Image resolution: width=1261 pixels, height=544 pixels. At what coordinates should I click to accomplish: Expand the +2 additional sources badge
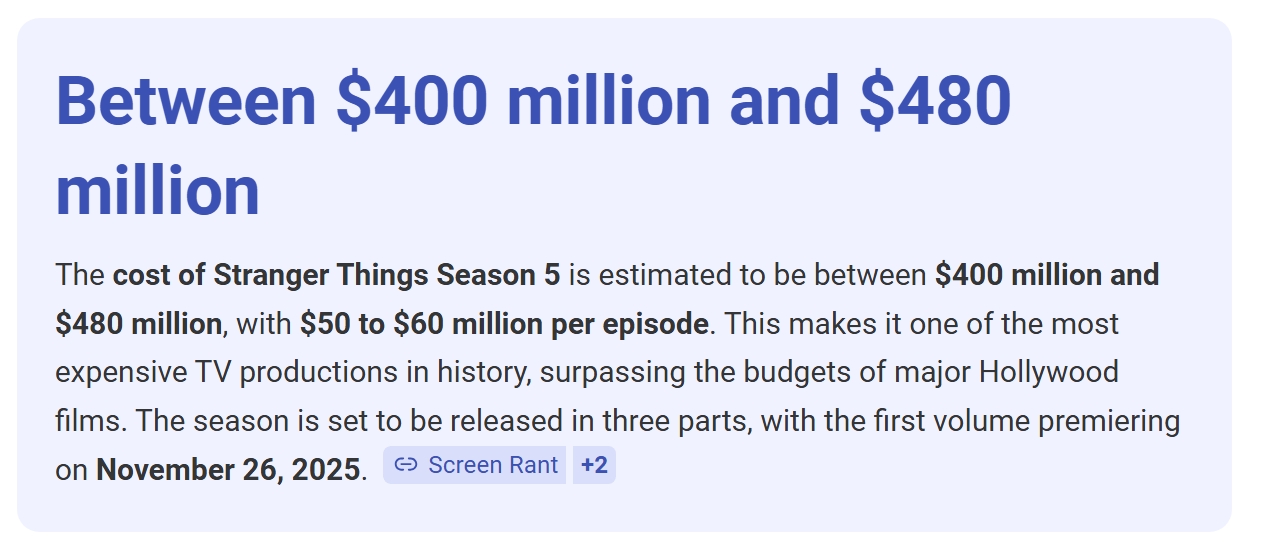tap(594, 465)
